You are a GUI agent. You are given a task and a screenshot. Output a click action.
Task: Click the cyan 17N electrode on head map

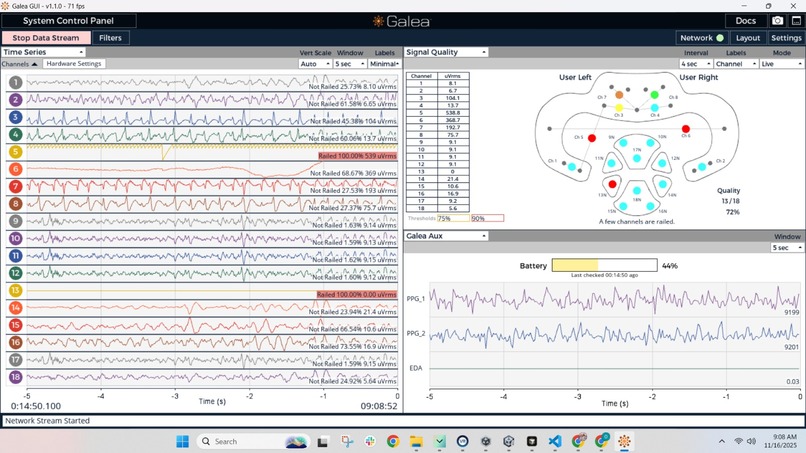click(x=637, y=158)
